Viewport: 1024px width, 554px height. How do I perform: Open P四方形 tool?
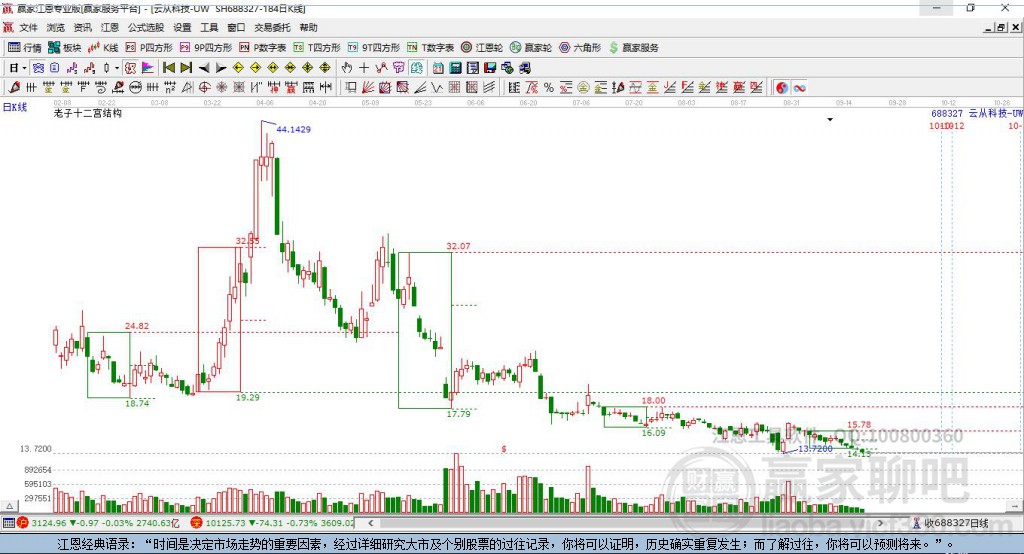point(149,48)
